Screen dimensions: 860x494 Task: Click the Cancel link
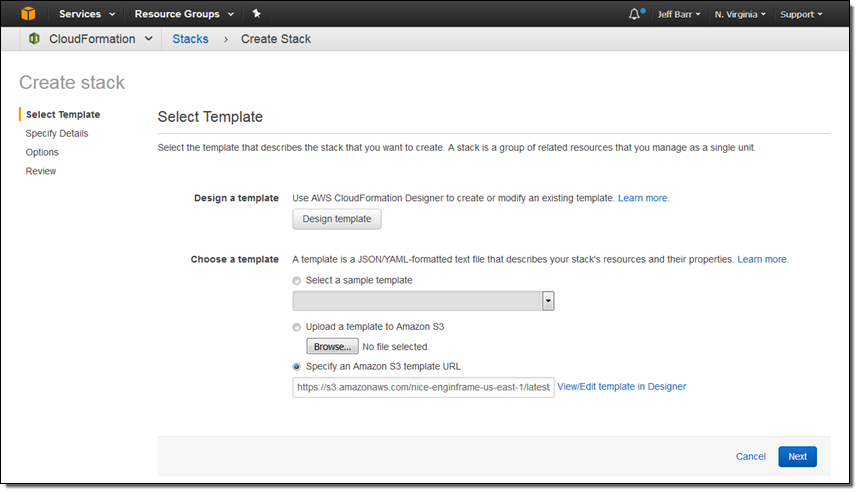(750, 457)
